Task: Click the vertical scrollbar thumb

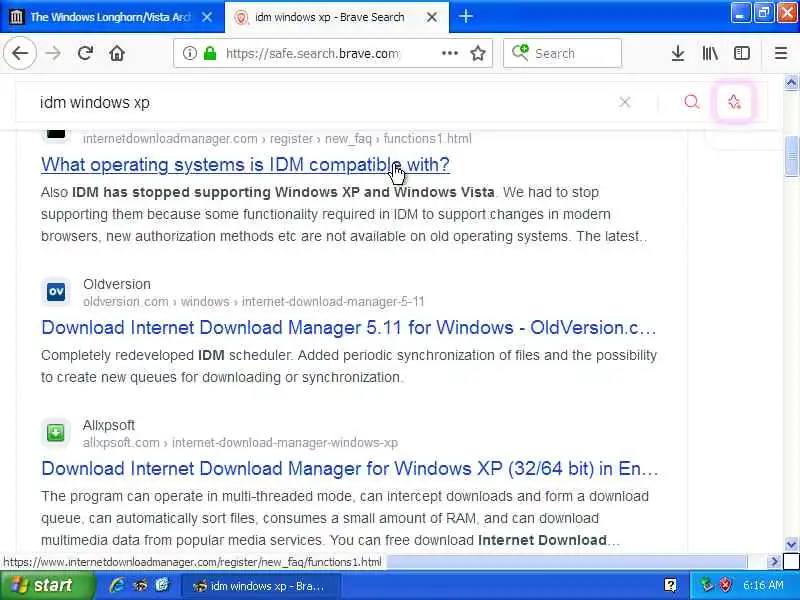Action: point(791,156)
